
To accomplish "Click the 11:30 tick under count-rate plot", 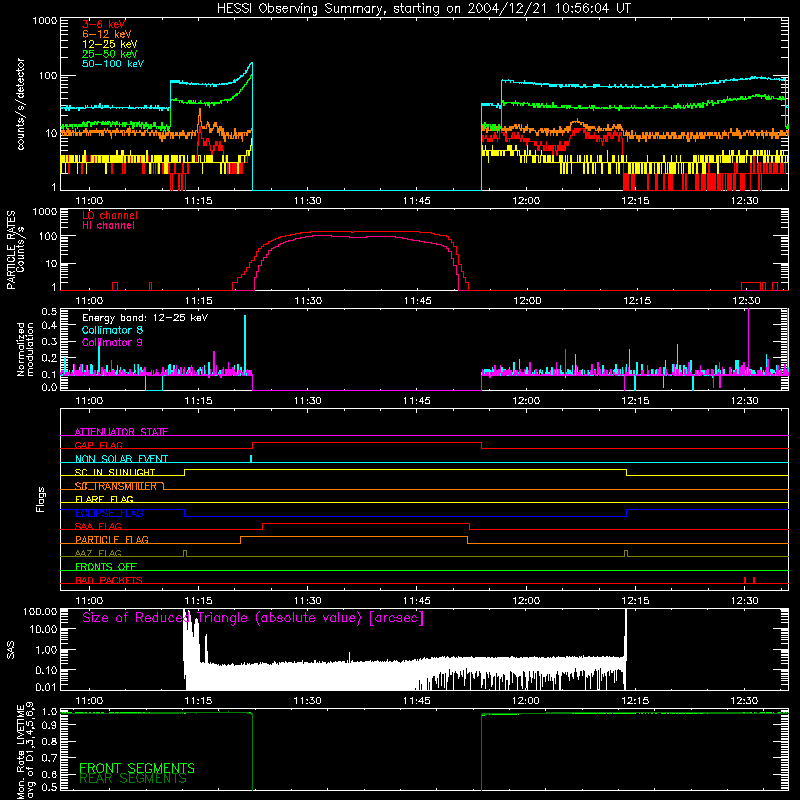I will pyautogui.click(x=308, y=201).
